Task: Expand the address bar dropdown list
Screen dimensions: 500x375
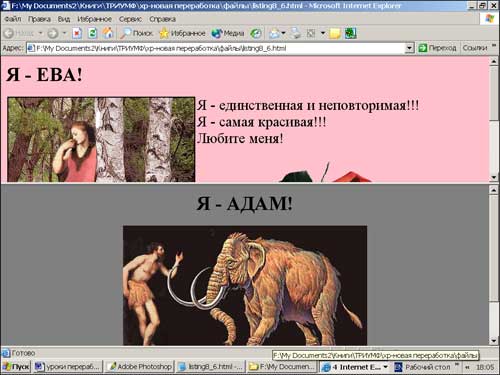Action: 410,48
